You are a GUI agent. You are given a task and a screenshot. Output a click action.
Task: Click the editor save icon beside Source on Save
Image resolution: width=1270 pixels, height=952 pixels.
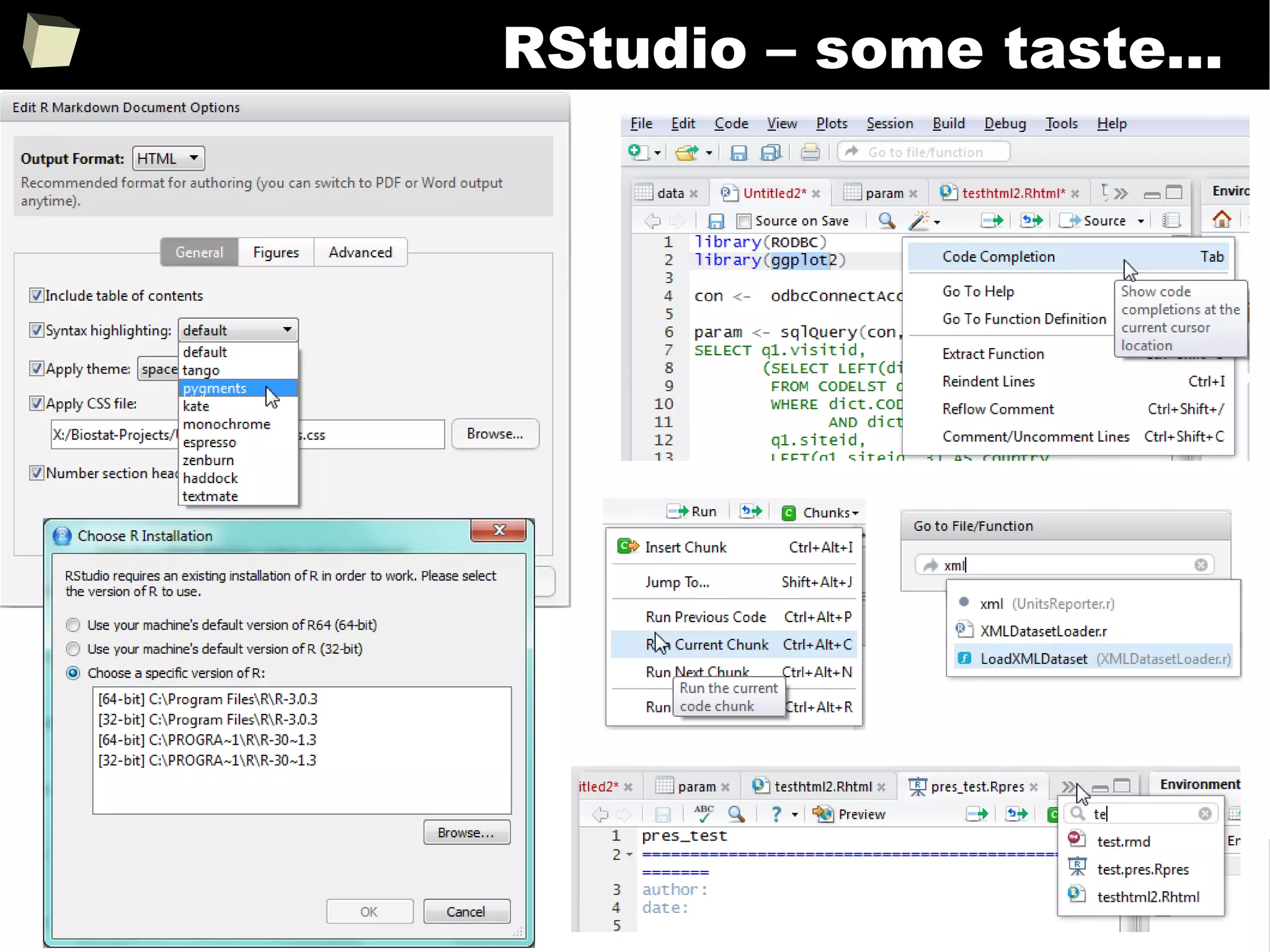point(716,221)
